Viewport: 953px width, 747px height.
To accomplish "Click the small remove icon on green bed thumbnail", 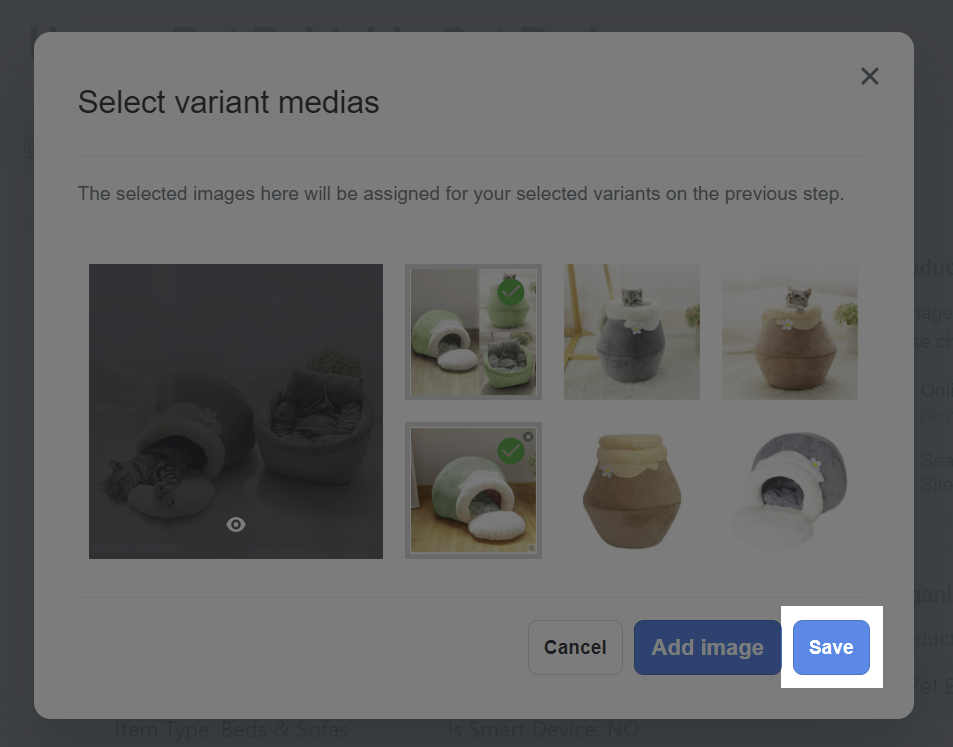I will click(x=529, y=437).
